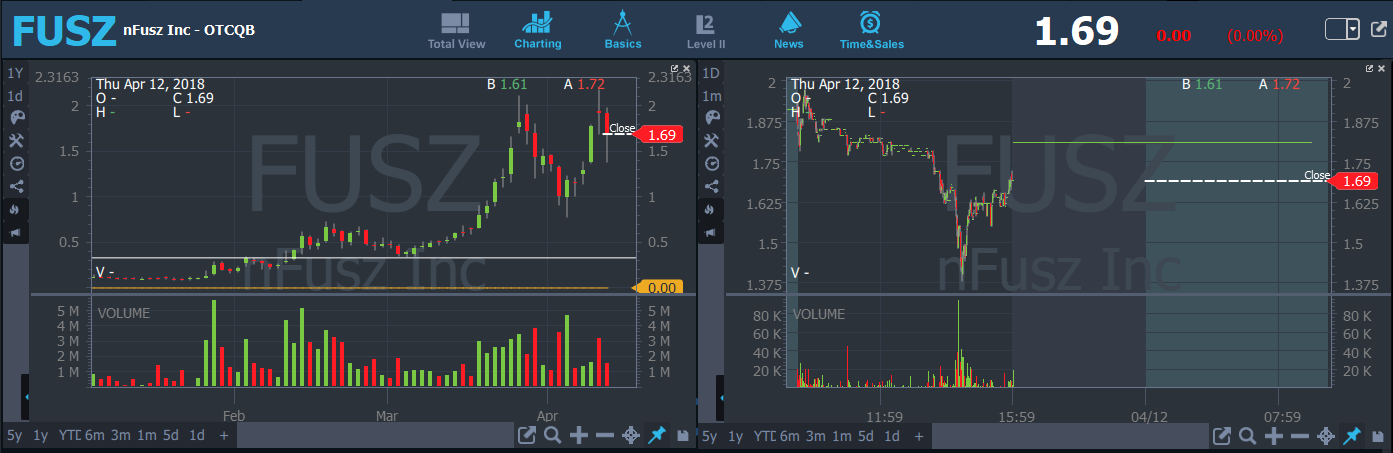Set left chart to 3m timeframe
The image size is (1393, 453).
click(120, 436)
